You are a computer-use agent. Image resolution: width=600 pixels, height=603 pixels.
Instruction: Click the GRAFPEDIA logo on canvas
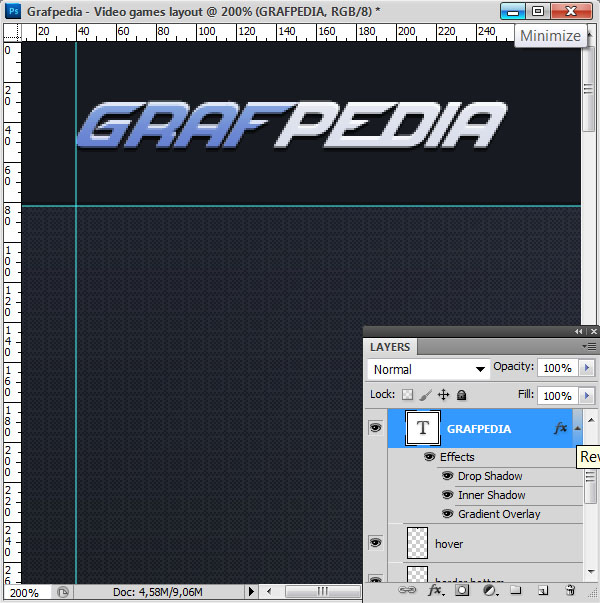click(292, 125)
